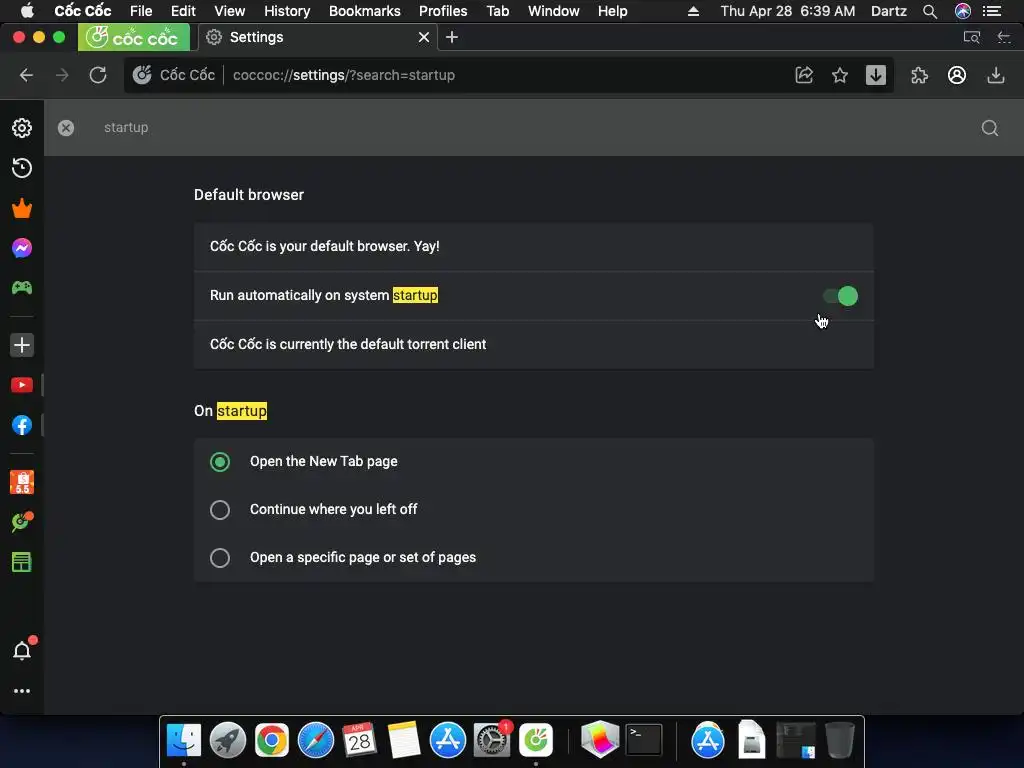The image size is (1024, 768).
Task: Add a new sidebar shortcut with plus
Action: pyautogui.click(x=22, y=345)
